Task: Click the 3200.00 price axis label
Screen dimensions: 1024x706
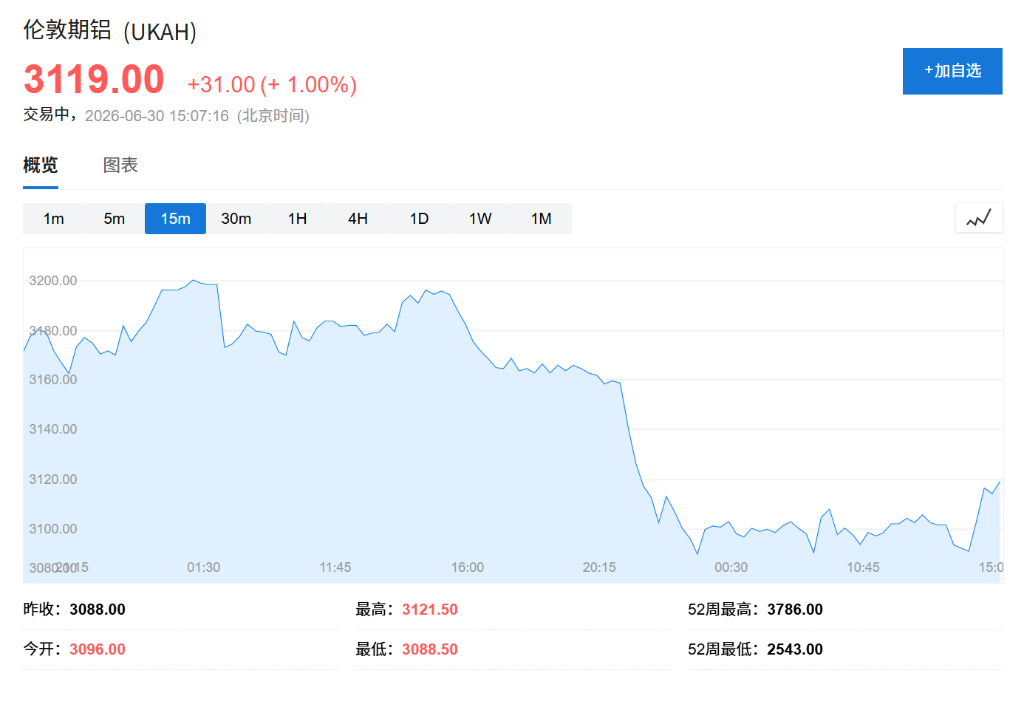Action: point(53,280)
